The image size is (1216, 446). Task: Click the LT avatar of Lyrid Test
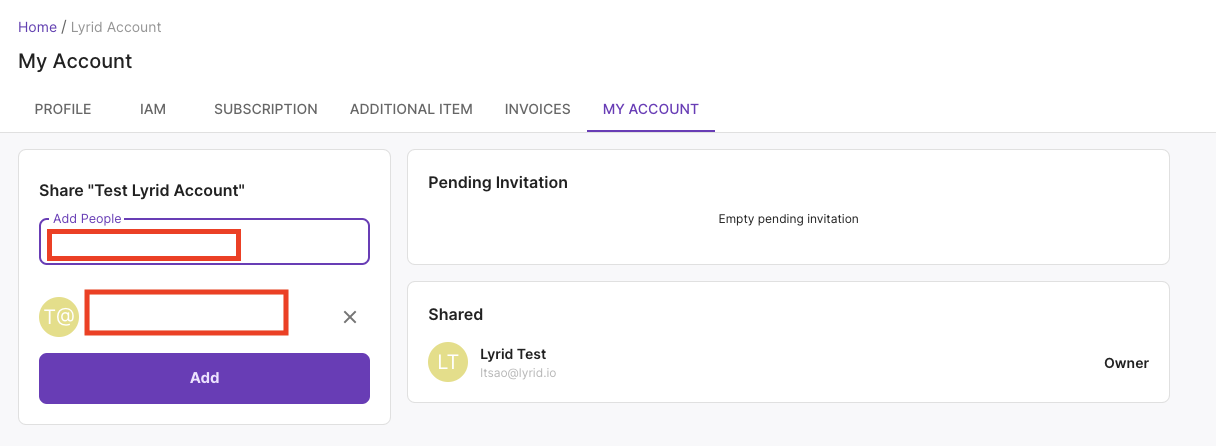click(x=448, y=362)
